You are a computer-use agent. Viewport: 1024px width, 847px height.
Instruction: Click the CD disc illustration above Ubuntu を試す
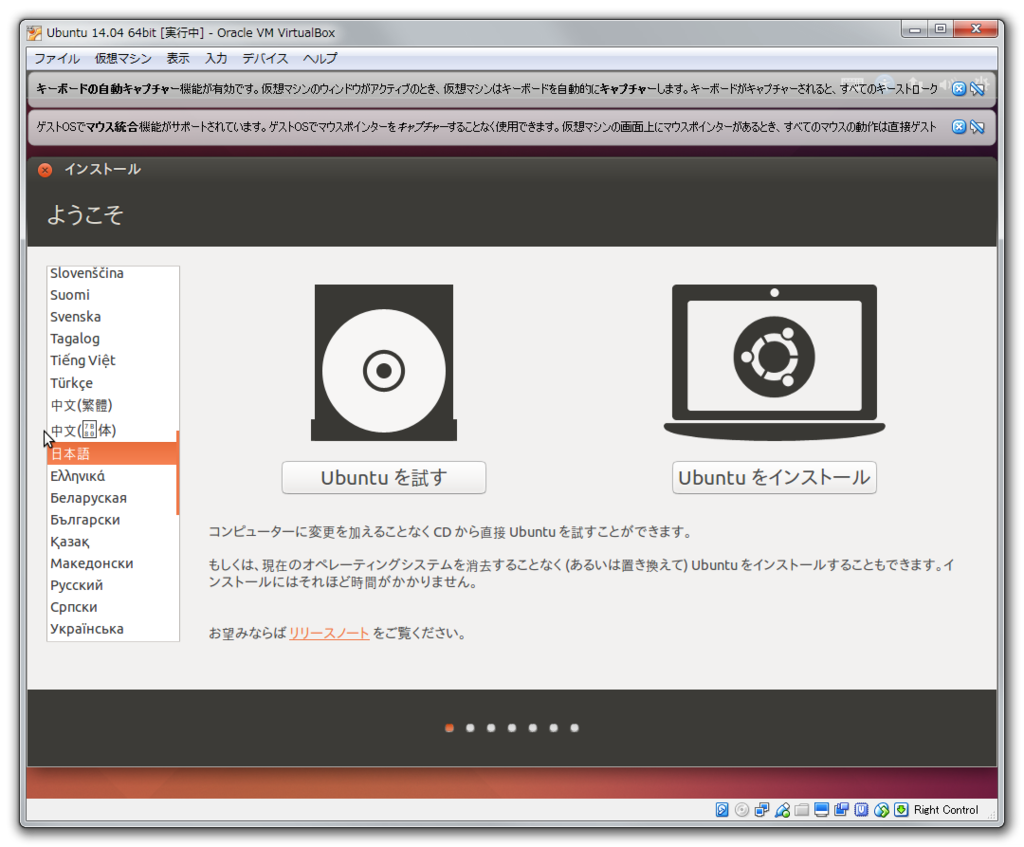(x=384, y=362)
